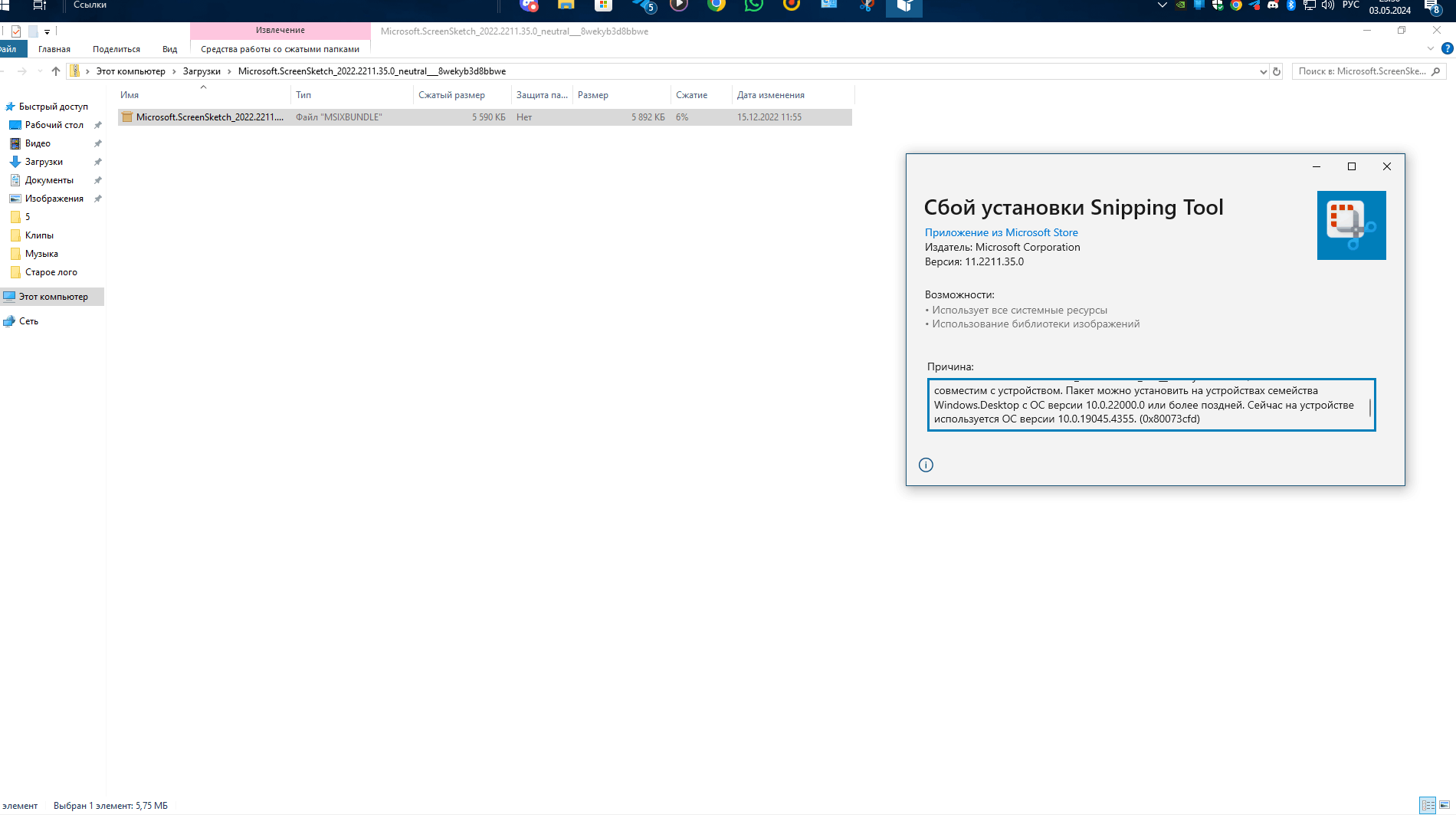Open Загрузки in navigation pane
This screenshot has height=815, width=1456.
(x=44, y=162)
